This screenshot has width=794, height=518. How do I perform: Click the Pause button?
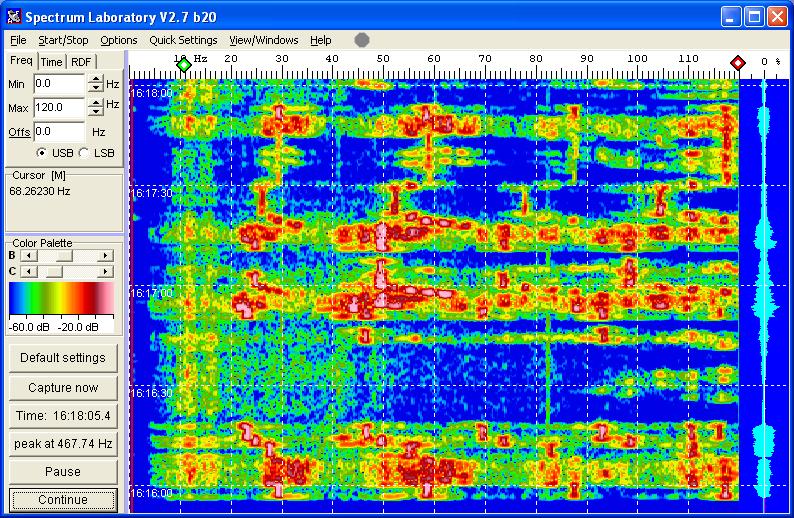[63, 472]
